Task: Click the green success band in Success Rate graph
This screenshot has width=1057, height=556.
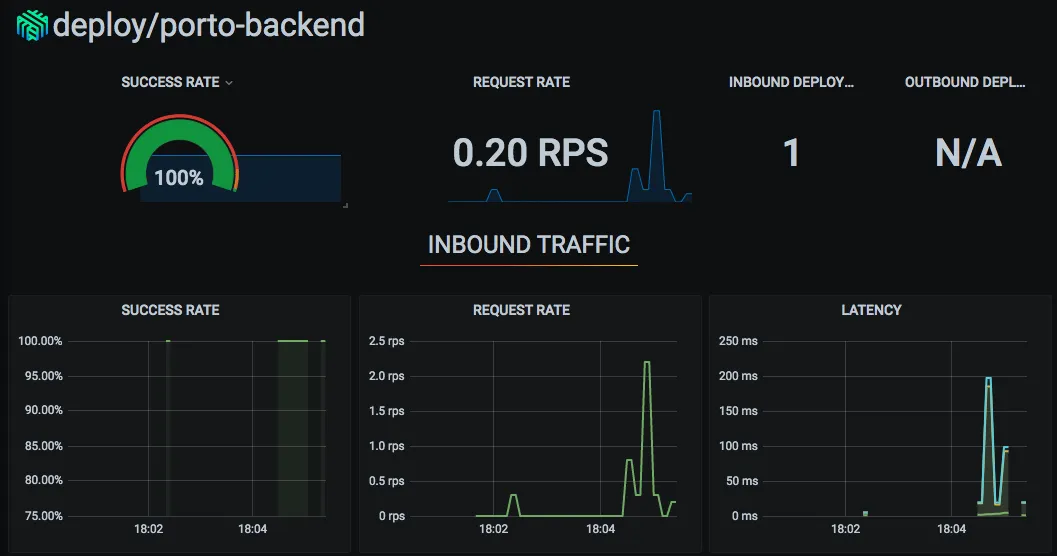Action: point(293,428)
